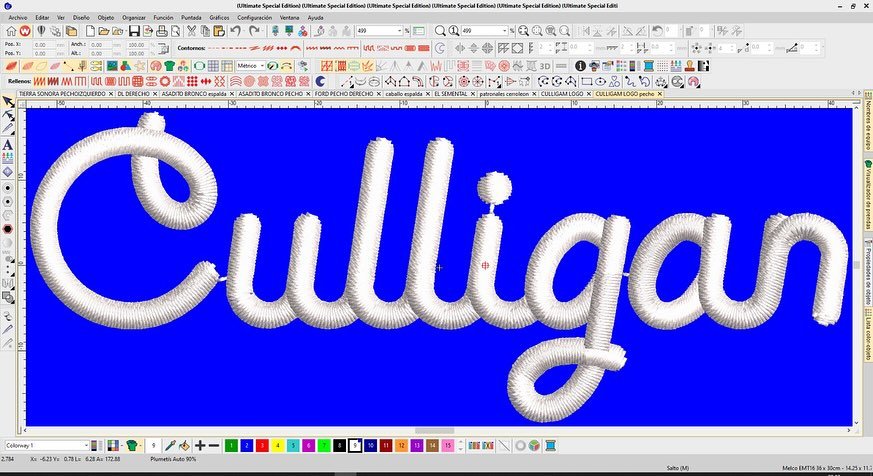The image size is (873, 476).
Task: Toggle the grid display icon
Action: coord(213,66)
